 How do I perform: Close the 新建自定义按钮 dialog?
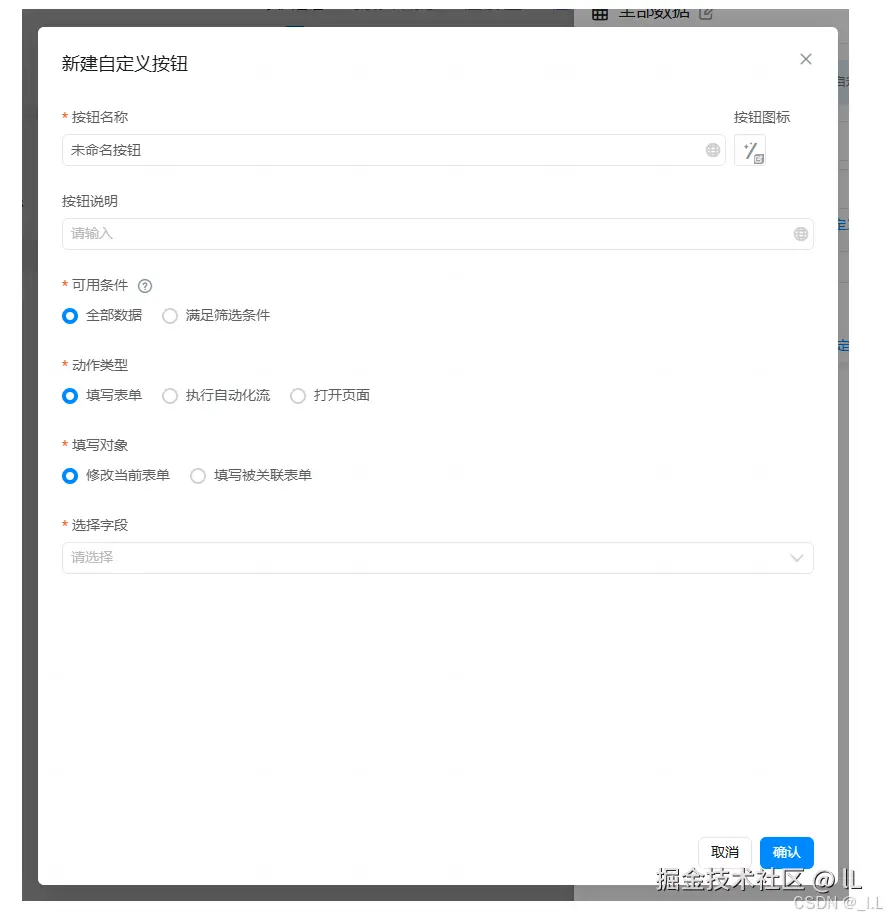(x=806, y=59)
